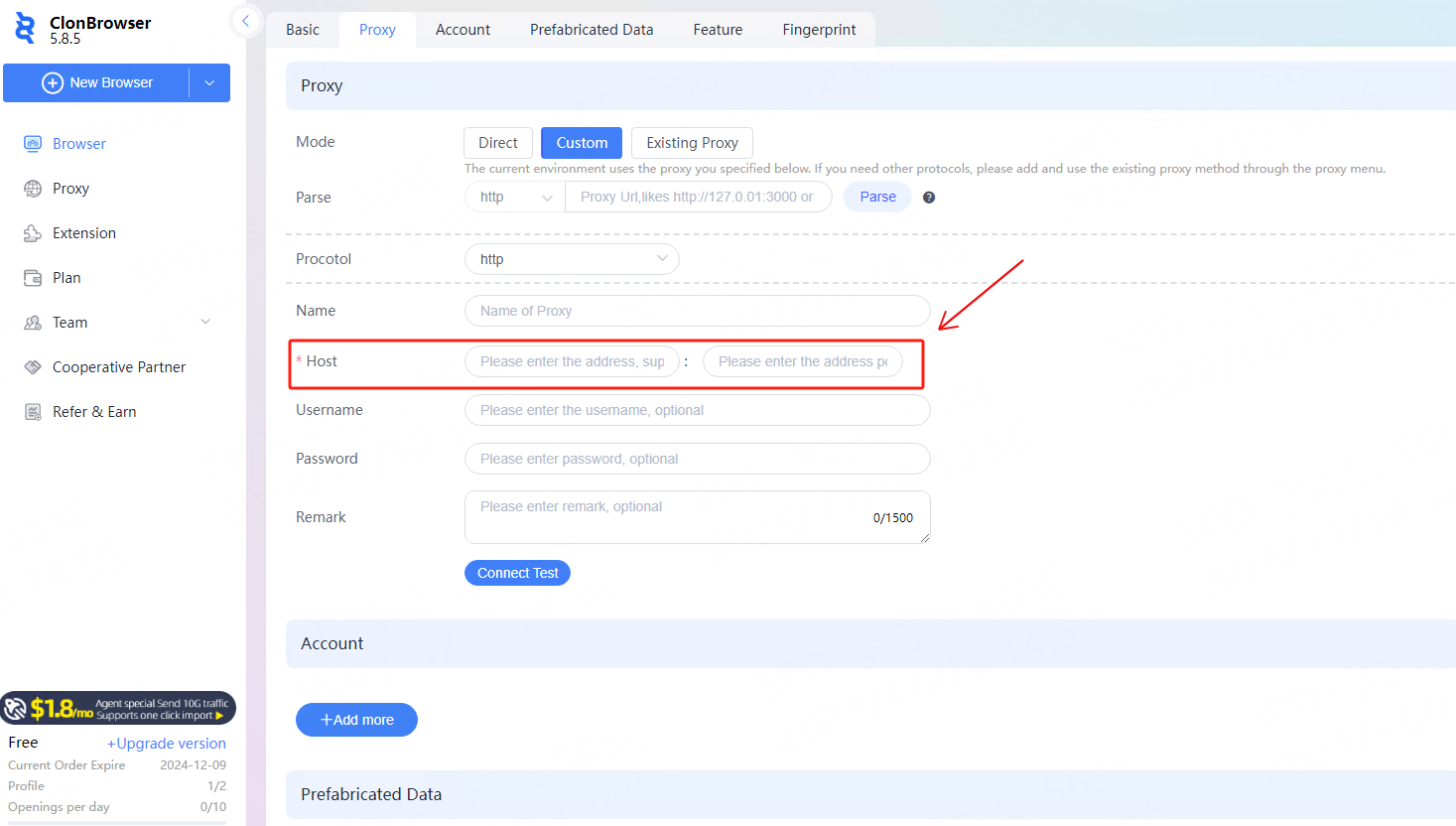
Task: Open the New Browser dropdown arrow
Action: click(x=209, y=83)
